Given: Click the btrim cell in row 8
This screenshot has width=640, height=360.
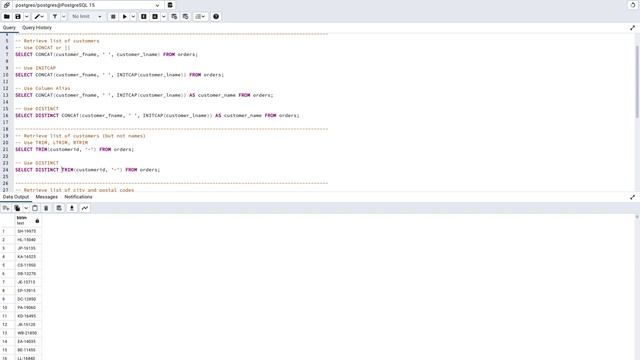Looking at the screenshot, I should tap(28, 291).
